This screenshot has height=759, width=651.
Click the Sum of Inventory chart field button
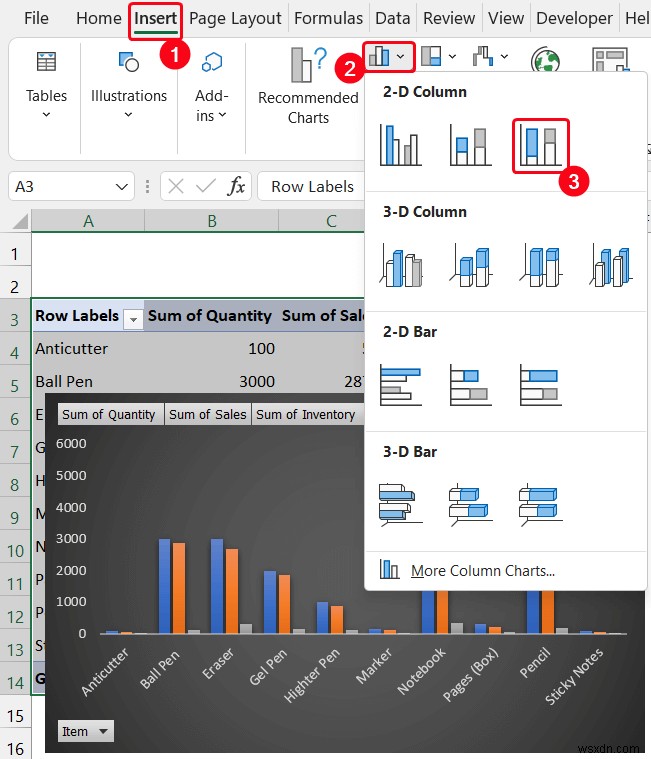click(306, 414)
